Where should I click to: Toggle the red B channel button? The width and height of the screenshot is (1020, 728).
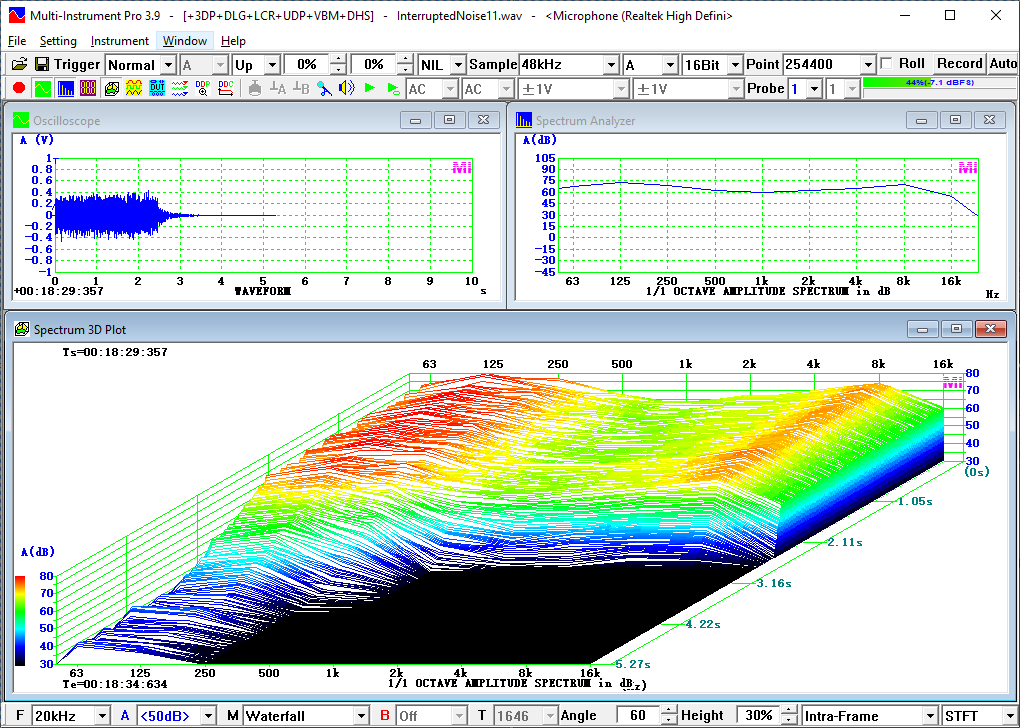pyautogui.click(x=385, y=716)
